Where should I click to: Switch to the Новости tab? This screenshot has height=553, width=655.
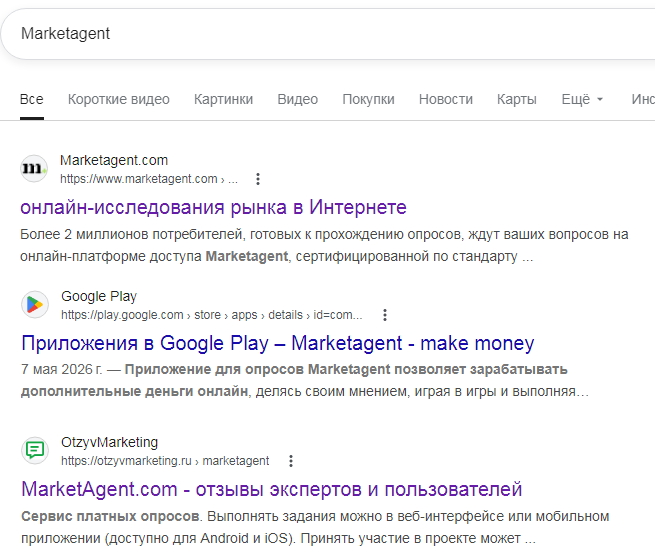tap(446, 99)
